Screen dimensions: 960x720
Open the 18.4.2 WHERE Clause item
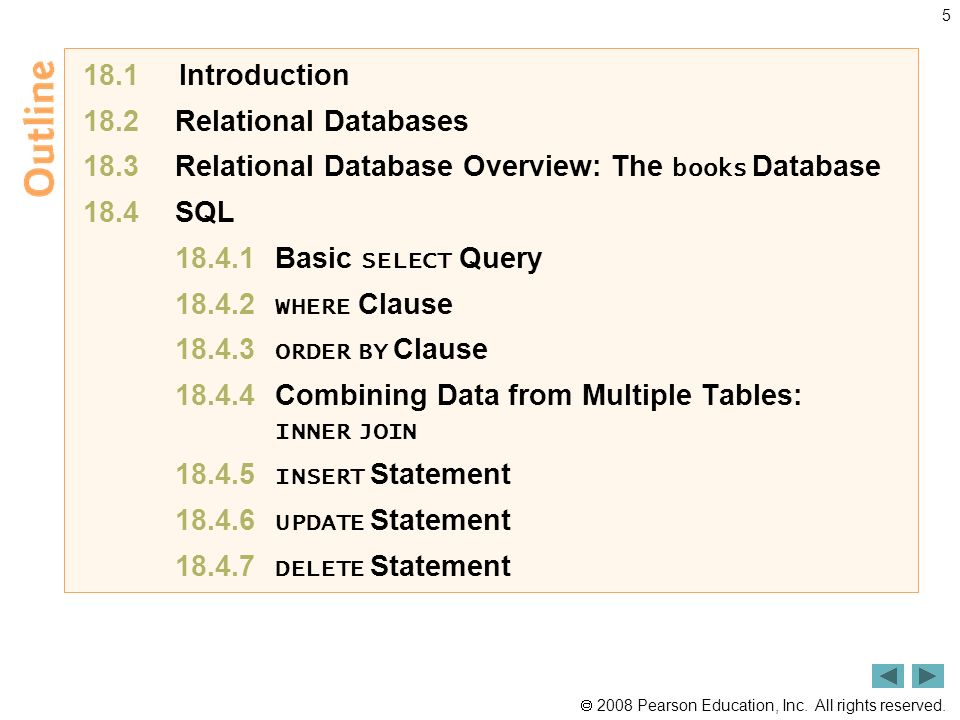[314, 304]
